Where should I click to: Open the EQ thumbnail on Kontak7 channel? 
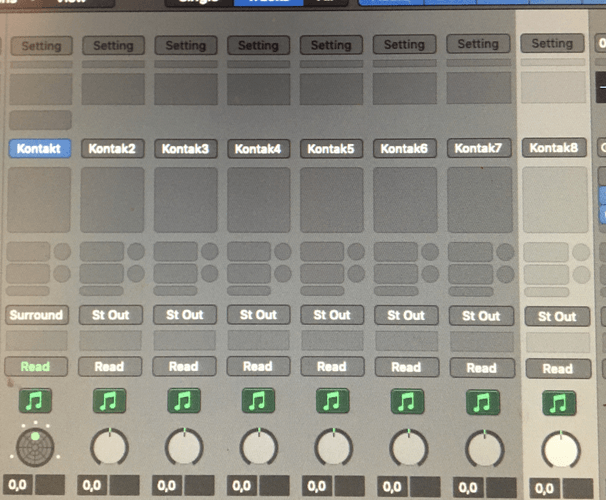point(479,88)
